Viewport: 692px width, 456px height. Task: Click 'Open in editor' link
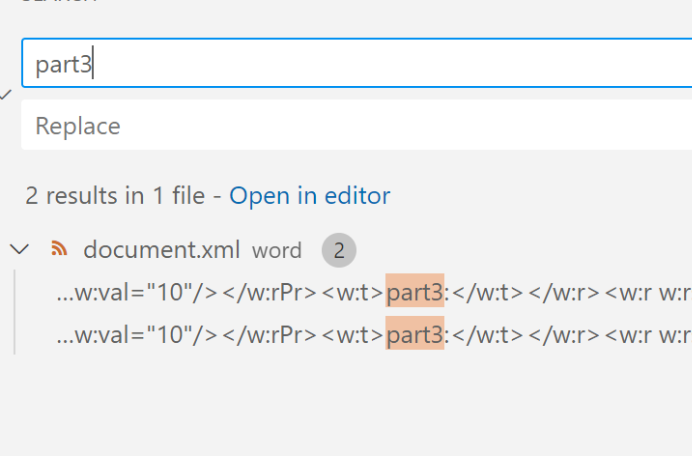click(309, 196)
